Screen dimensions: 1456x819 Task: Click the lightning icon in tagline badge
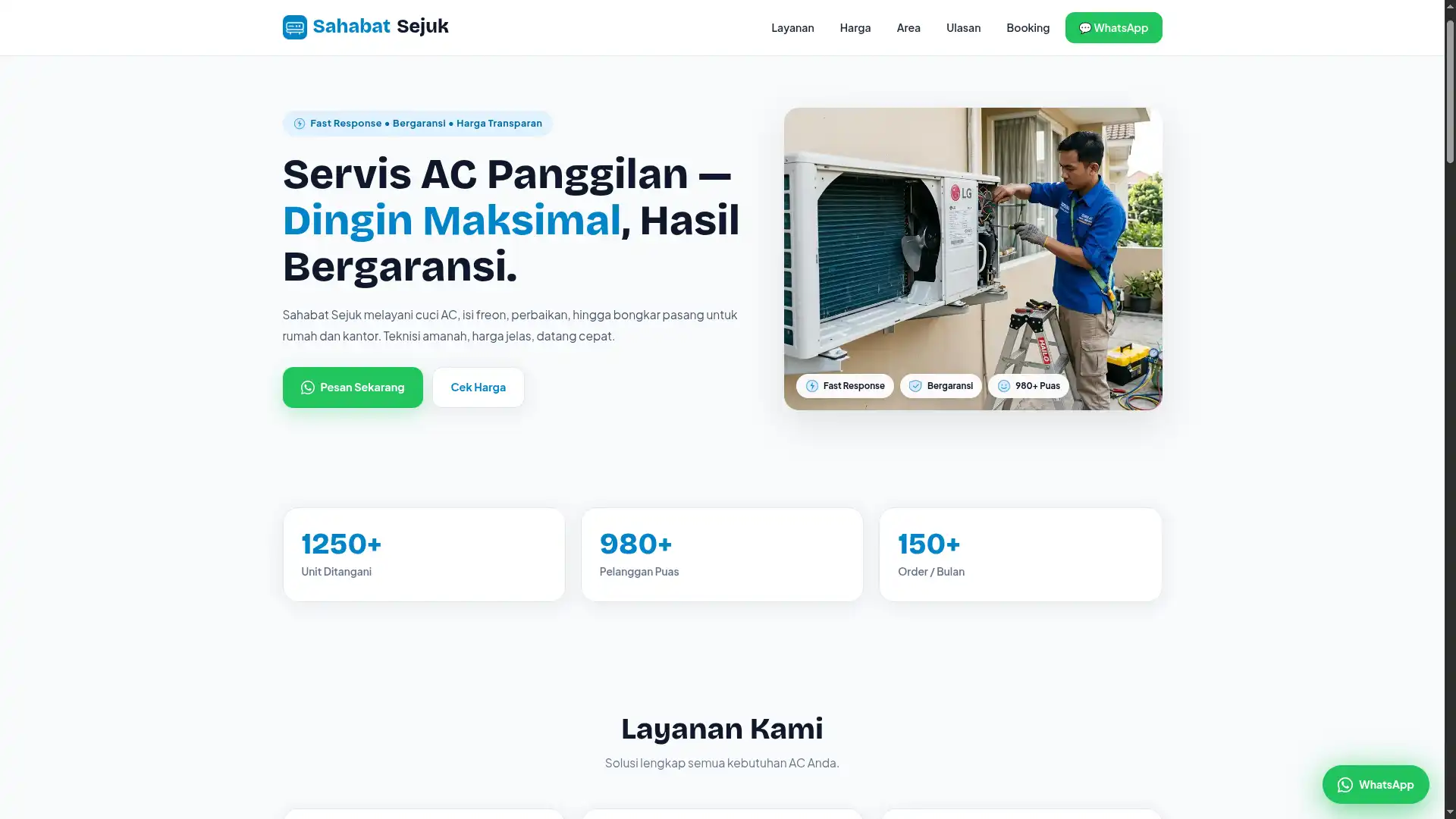click(x=300, y=124)
